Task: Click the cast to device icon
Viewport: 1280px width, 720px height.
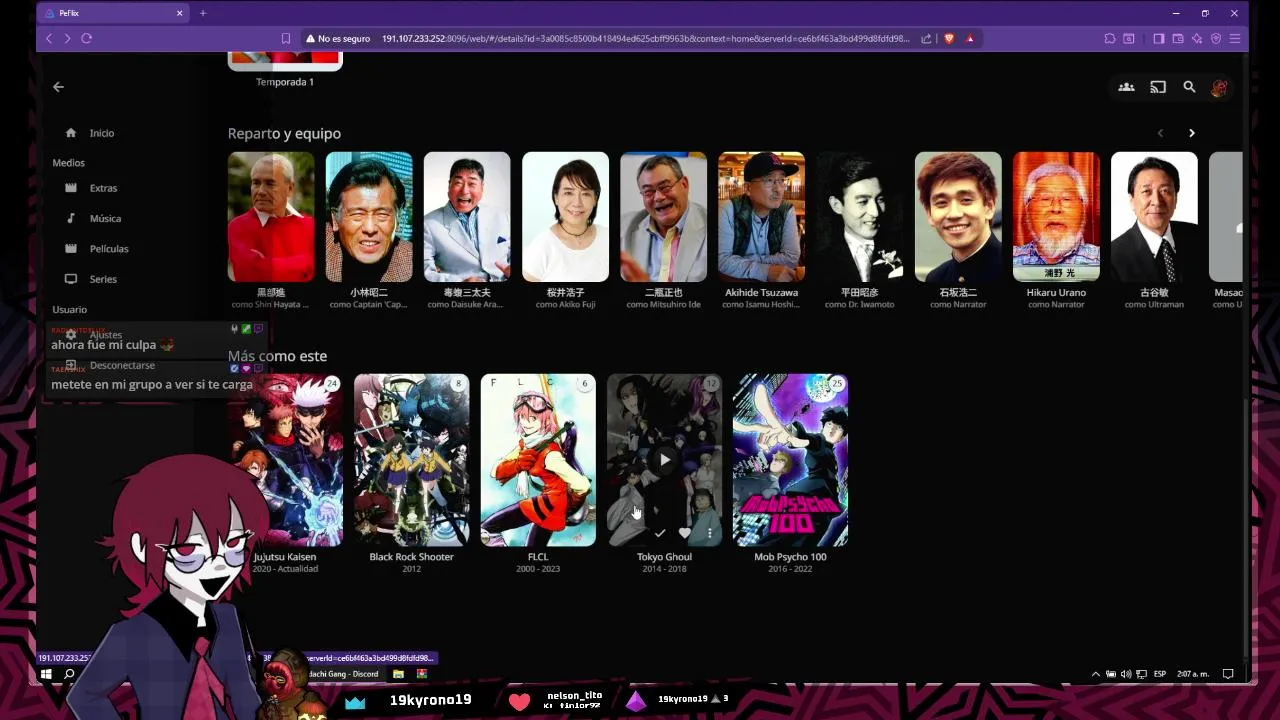Action: click(x=1158, y=87)
